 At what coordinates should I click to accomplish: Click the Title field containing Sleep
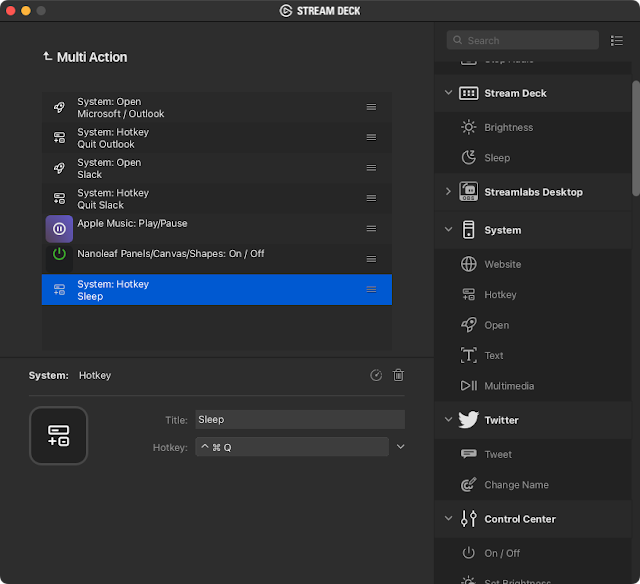(x=300, y=420)
